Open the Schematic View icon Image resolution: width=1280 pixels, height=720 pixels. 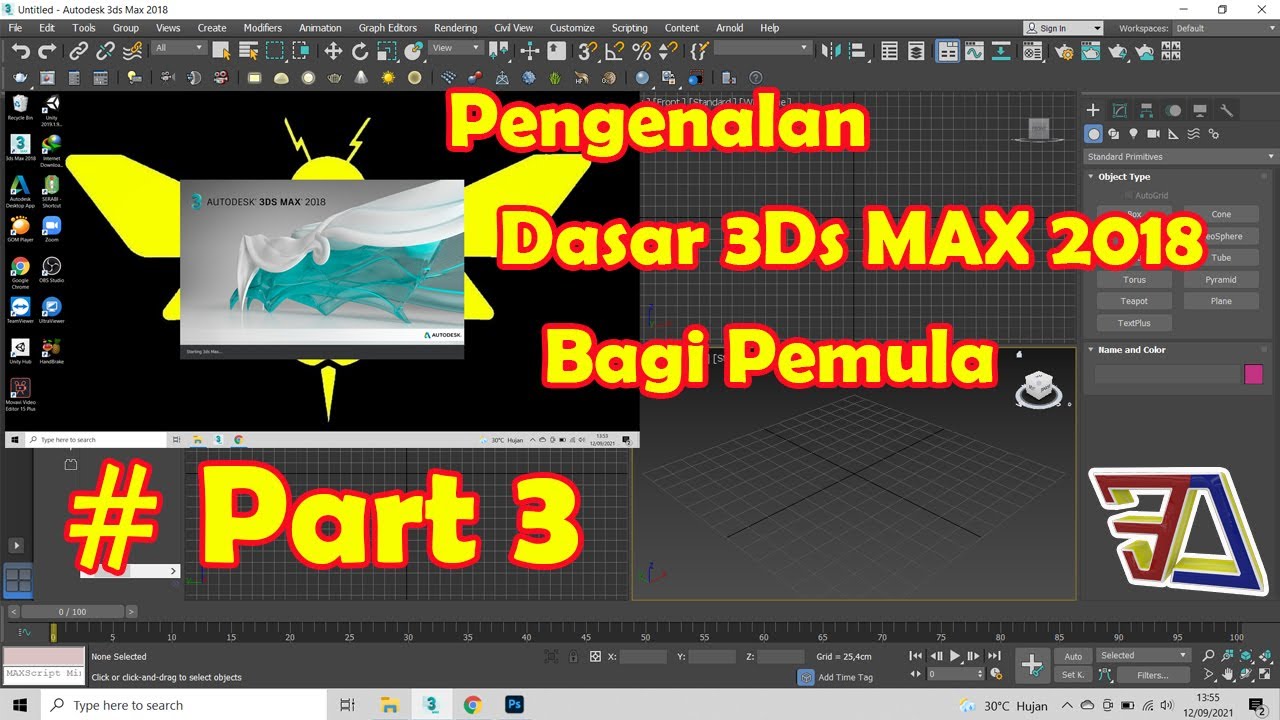click(x=1001, y=50)
